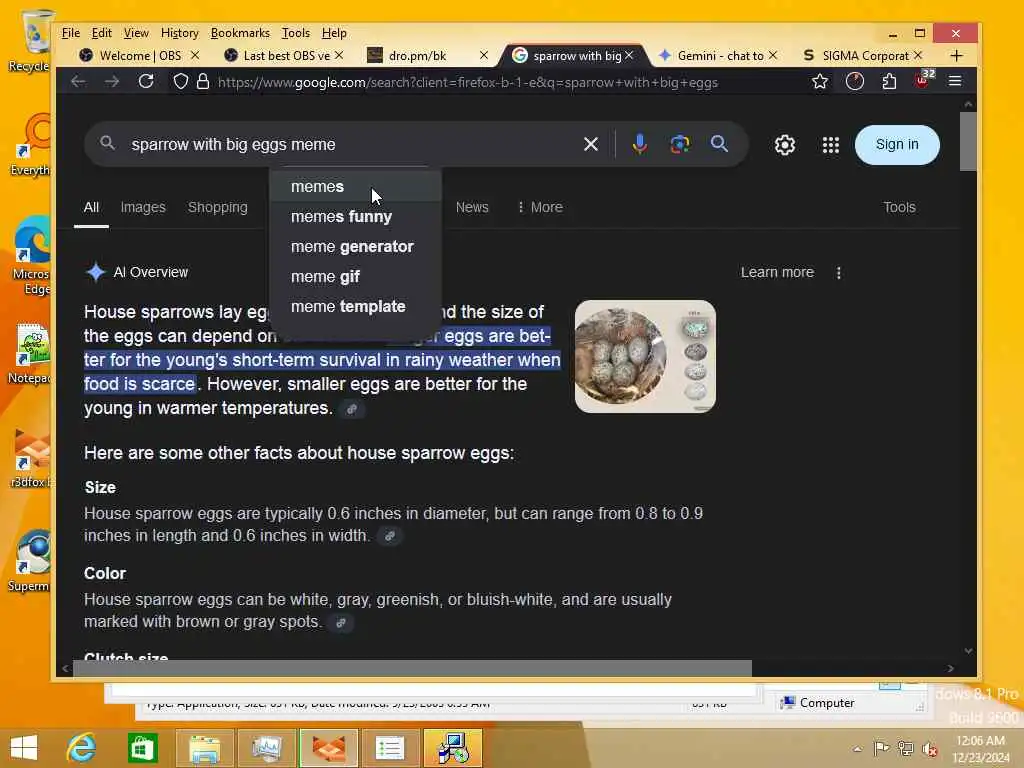Click the source link icon after 'gray spots'

[340, 623]
